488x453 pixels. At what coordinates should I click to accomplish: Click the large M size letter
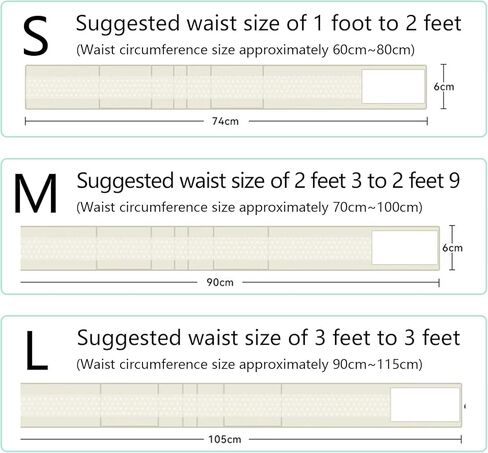36,193
